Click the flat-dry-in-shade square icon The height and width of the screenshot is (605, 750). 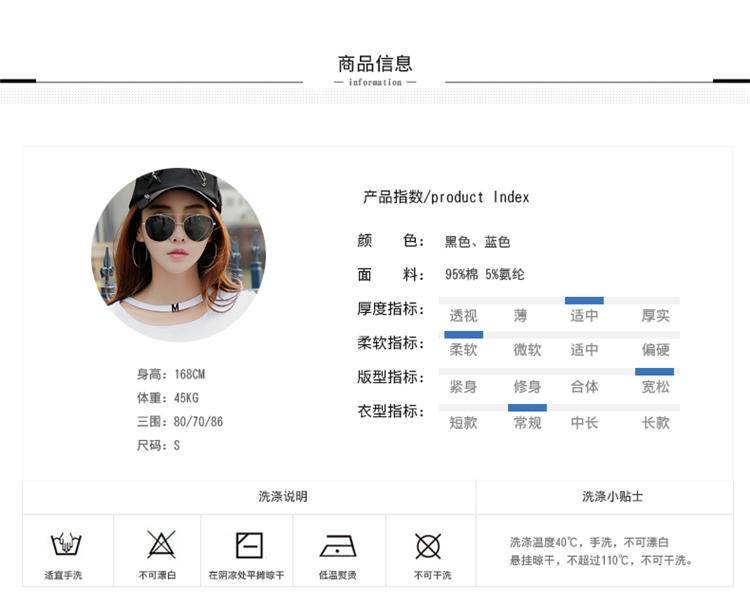(249, 545)
